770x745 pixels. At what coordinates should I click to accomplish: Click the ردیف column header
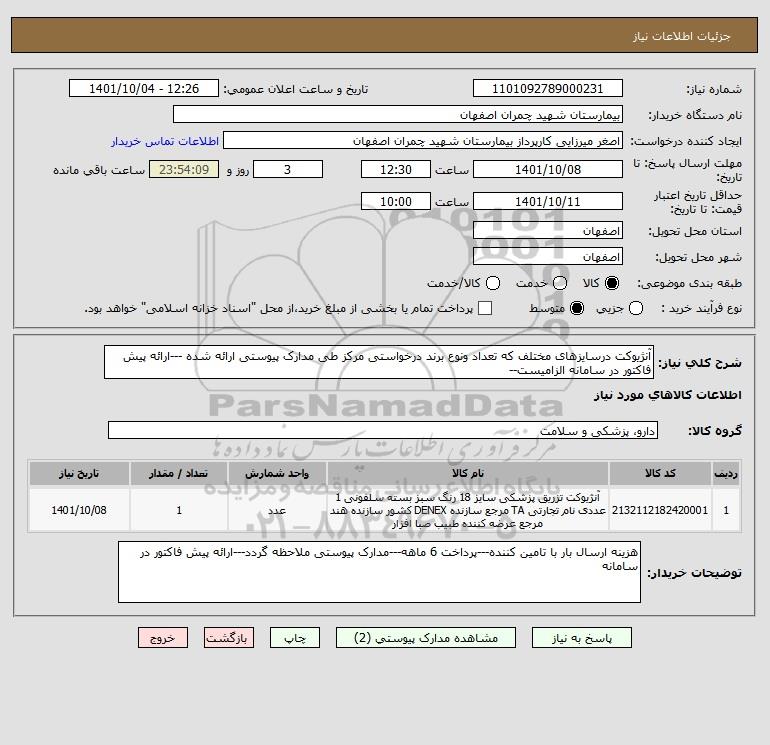click(726, 473)
